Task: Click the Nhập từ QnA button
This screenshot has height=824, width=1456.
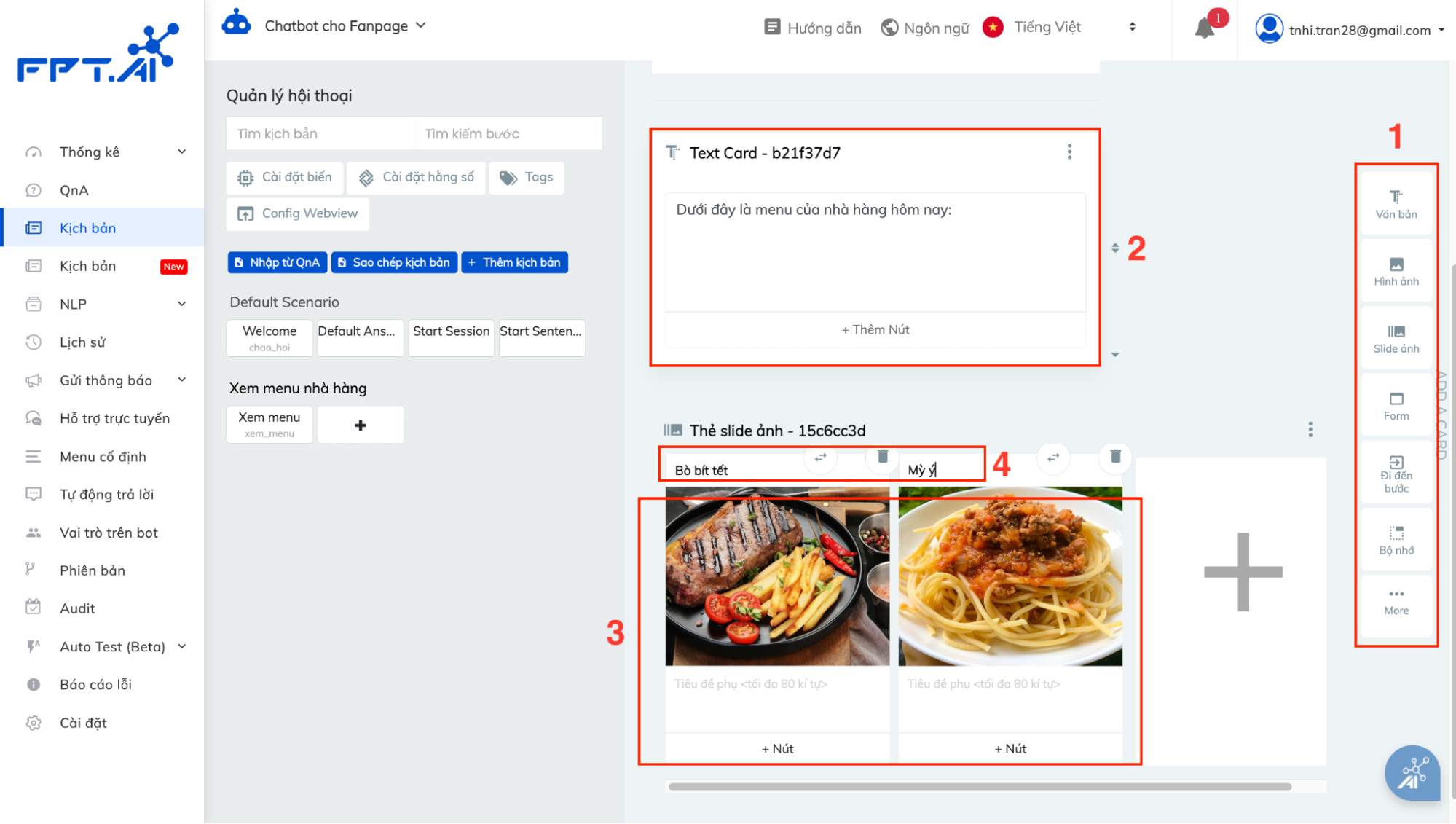Action: [277, 262]
